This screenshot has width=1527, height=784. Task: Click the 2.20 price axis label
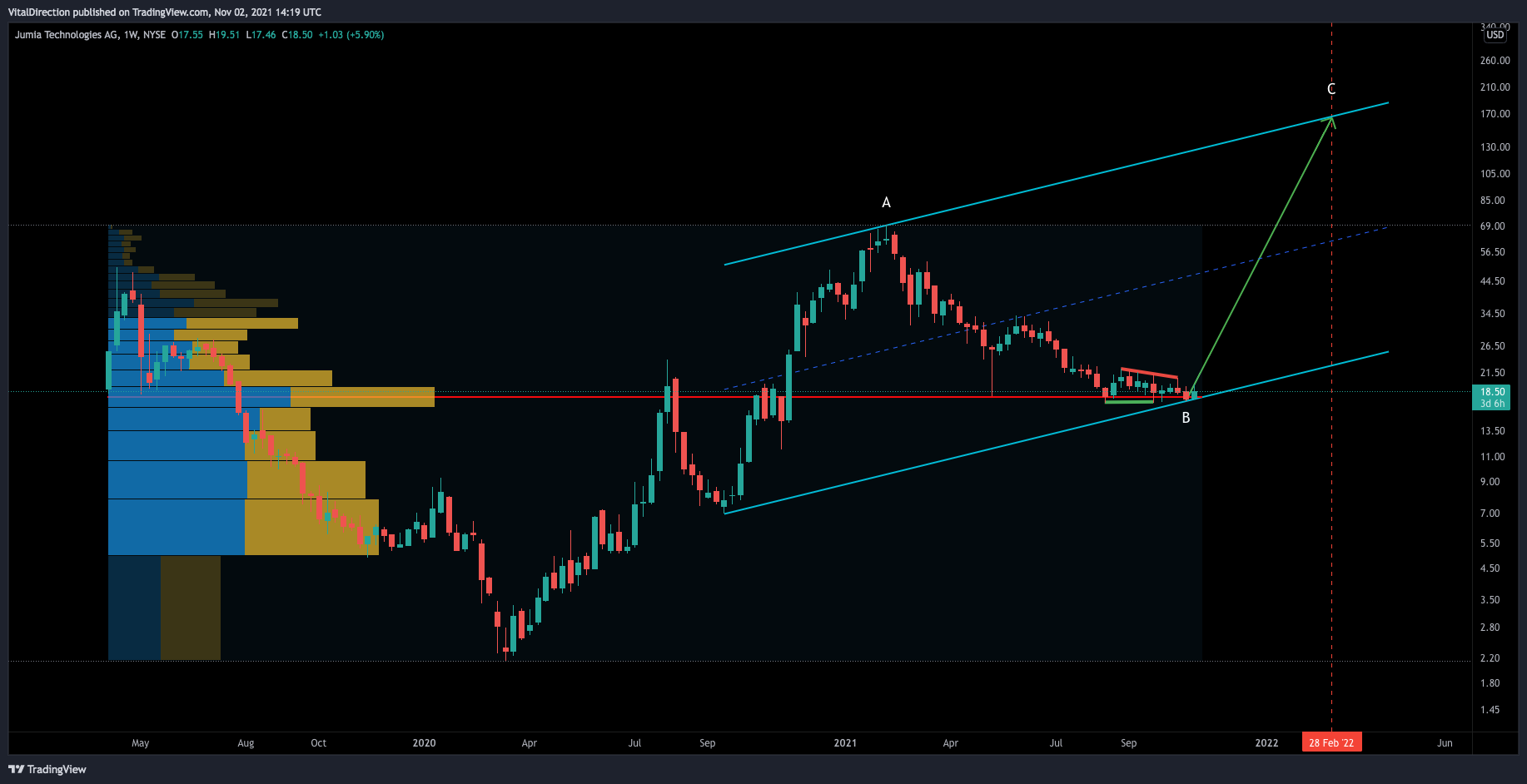(x=1490, y=658)
